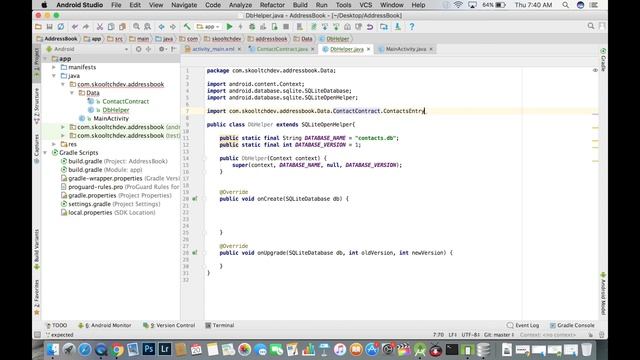Open the Gradle side panel tab

coord(603,60)
